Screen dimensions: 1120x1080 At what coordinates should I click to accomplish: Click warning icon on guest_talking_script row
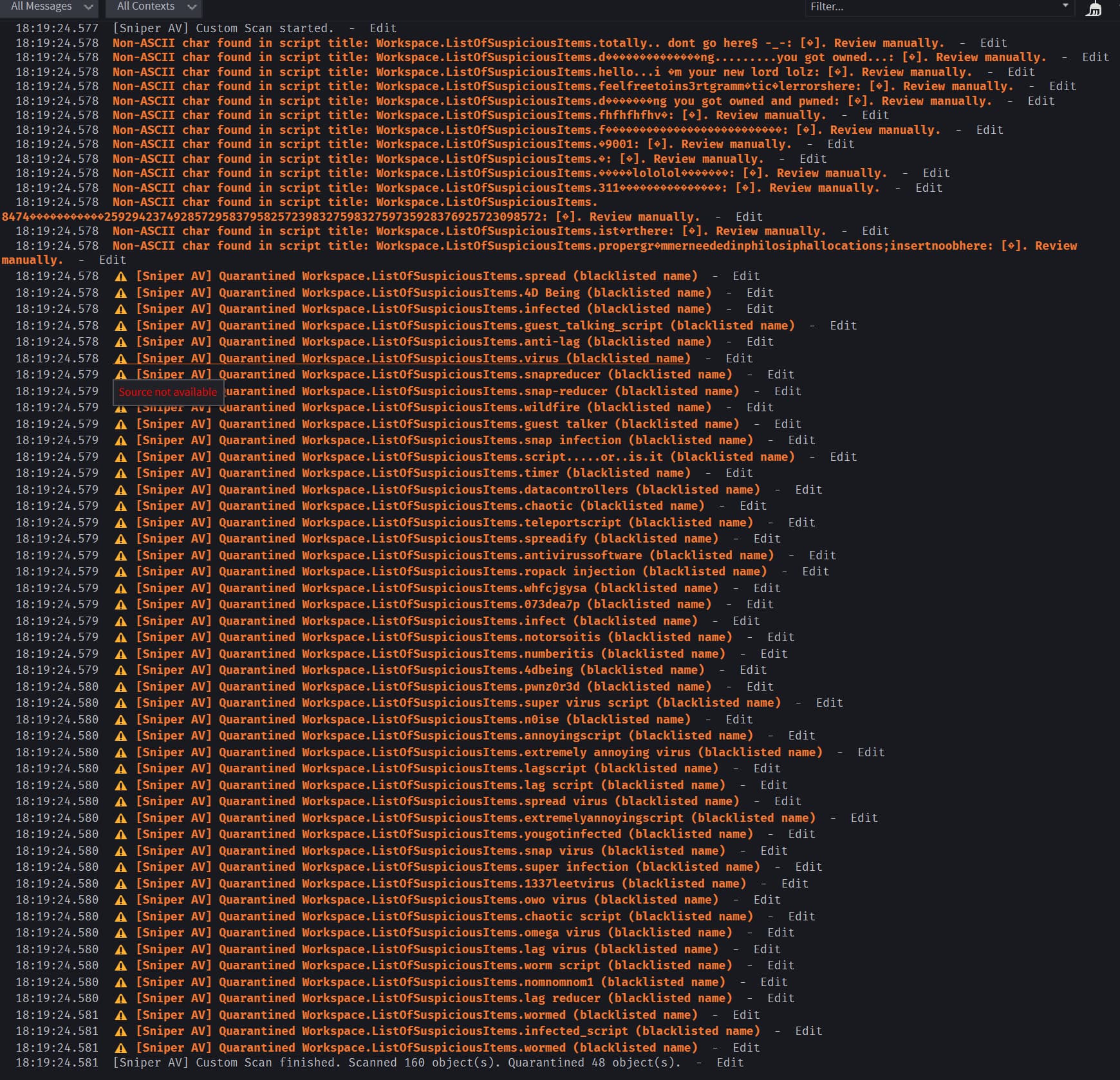point(121,326)
